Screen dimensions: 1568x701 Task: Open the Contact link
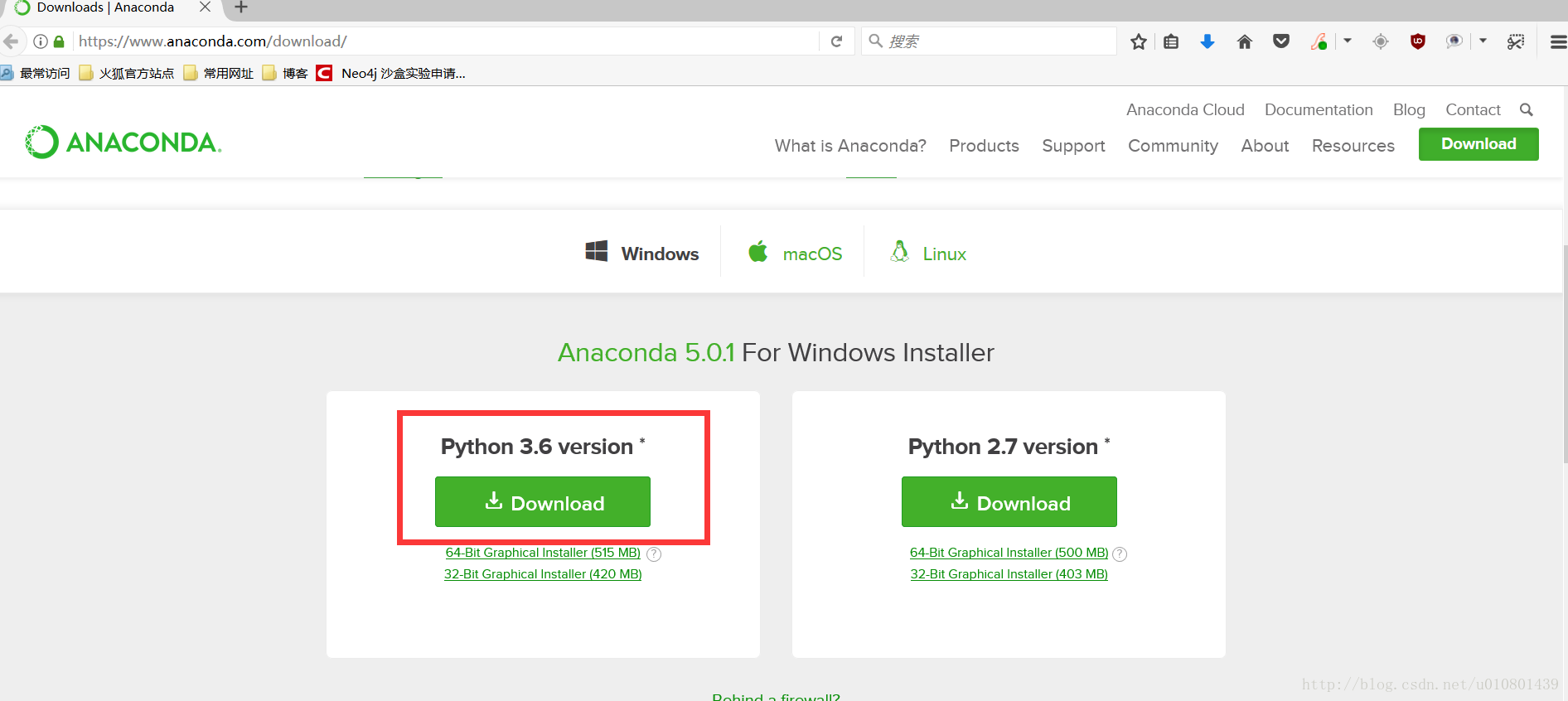1473,109
